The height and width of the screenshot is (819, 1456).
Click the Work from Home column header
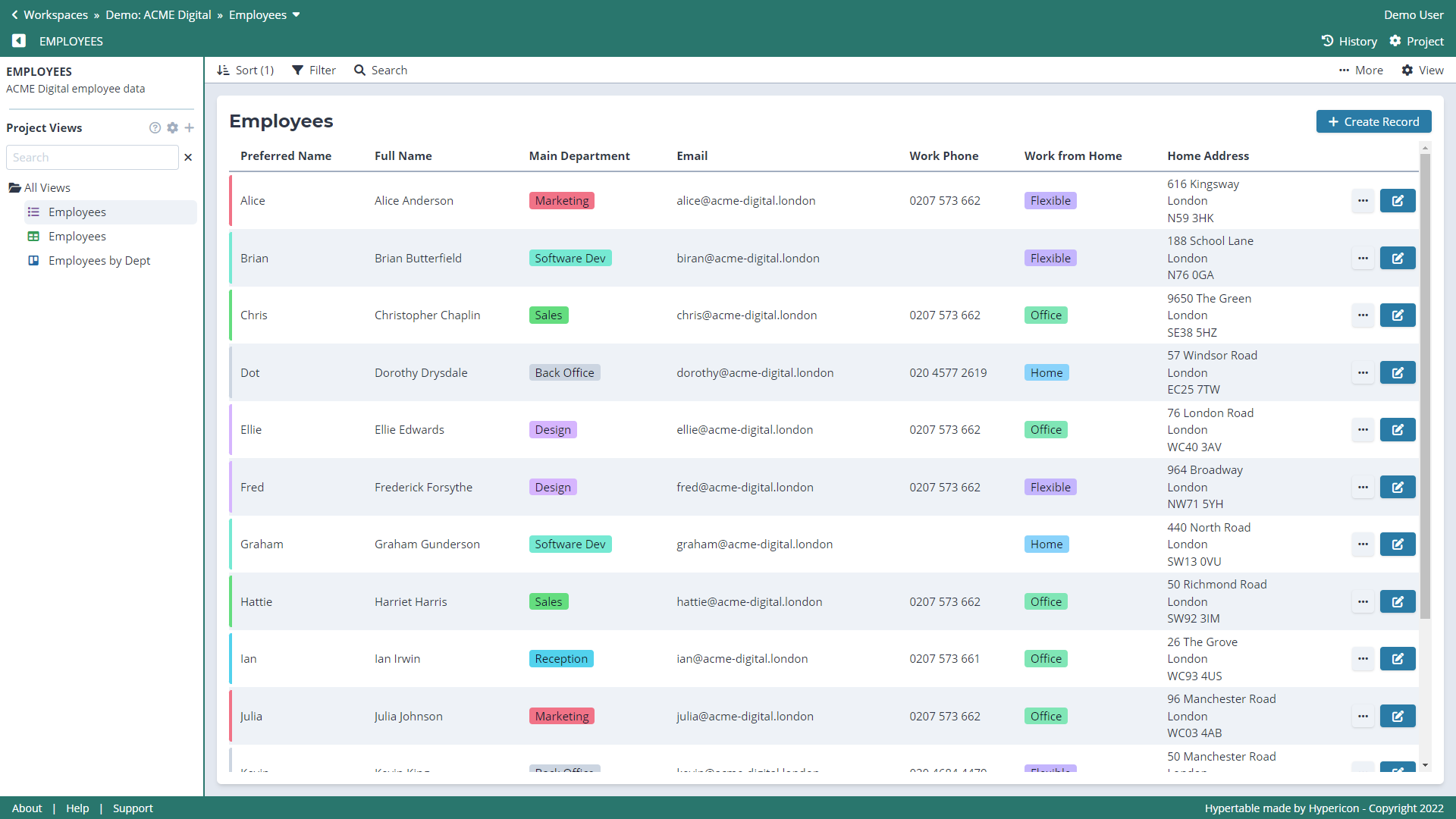coord(1073,156)
